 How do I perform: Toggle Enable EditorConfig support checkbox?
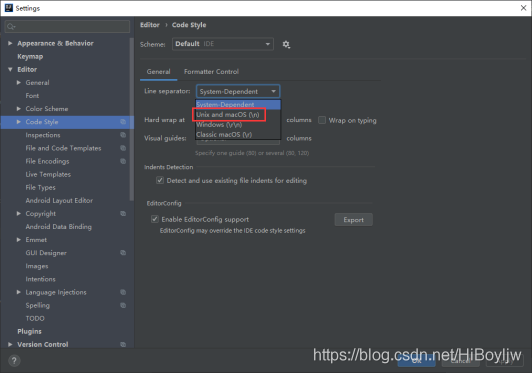155,219
